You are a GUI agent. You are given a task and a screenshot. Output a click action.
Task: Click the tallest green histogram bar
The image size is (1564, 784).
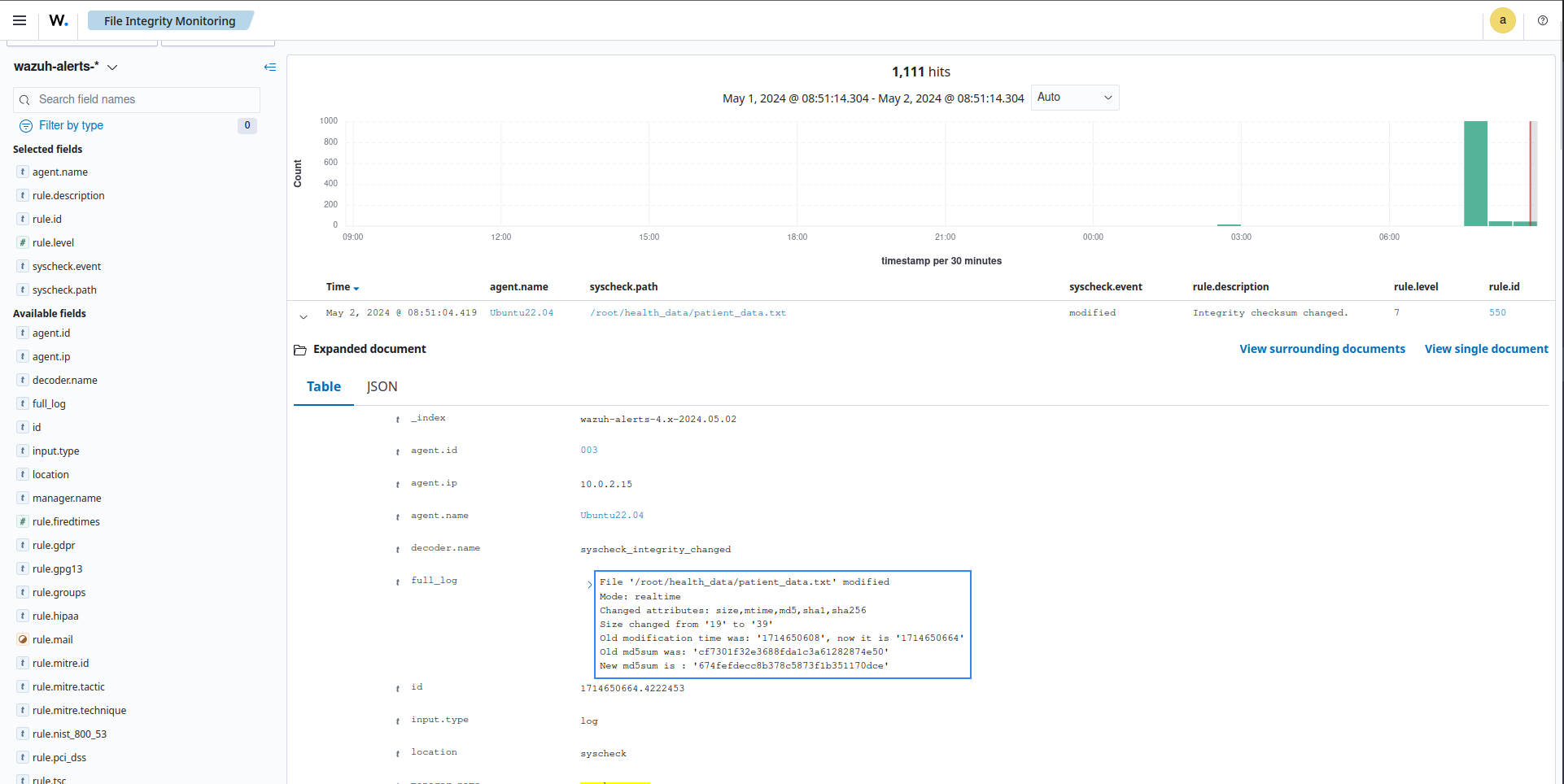tap(1474, 173)
